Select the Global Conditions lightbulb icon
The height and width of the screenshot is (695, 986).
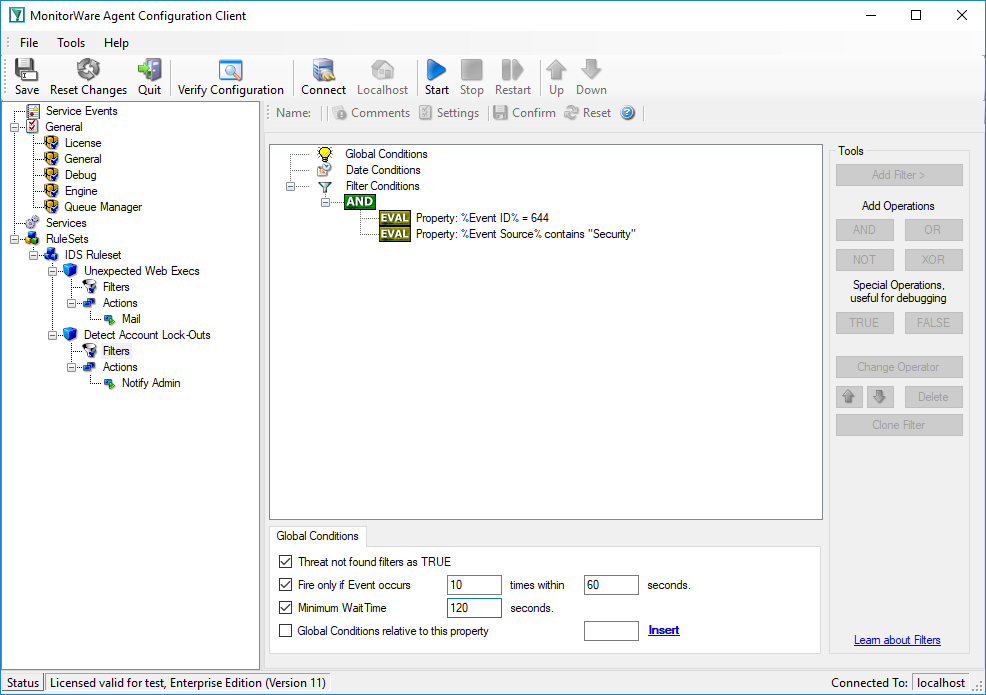pyautogui.click(x=324, y=153)
